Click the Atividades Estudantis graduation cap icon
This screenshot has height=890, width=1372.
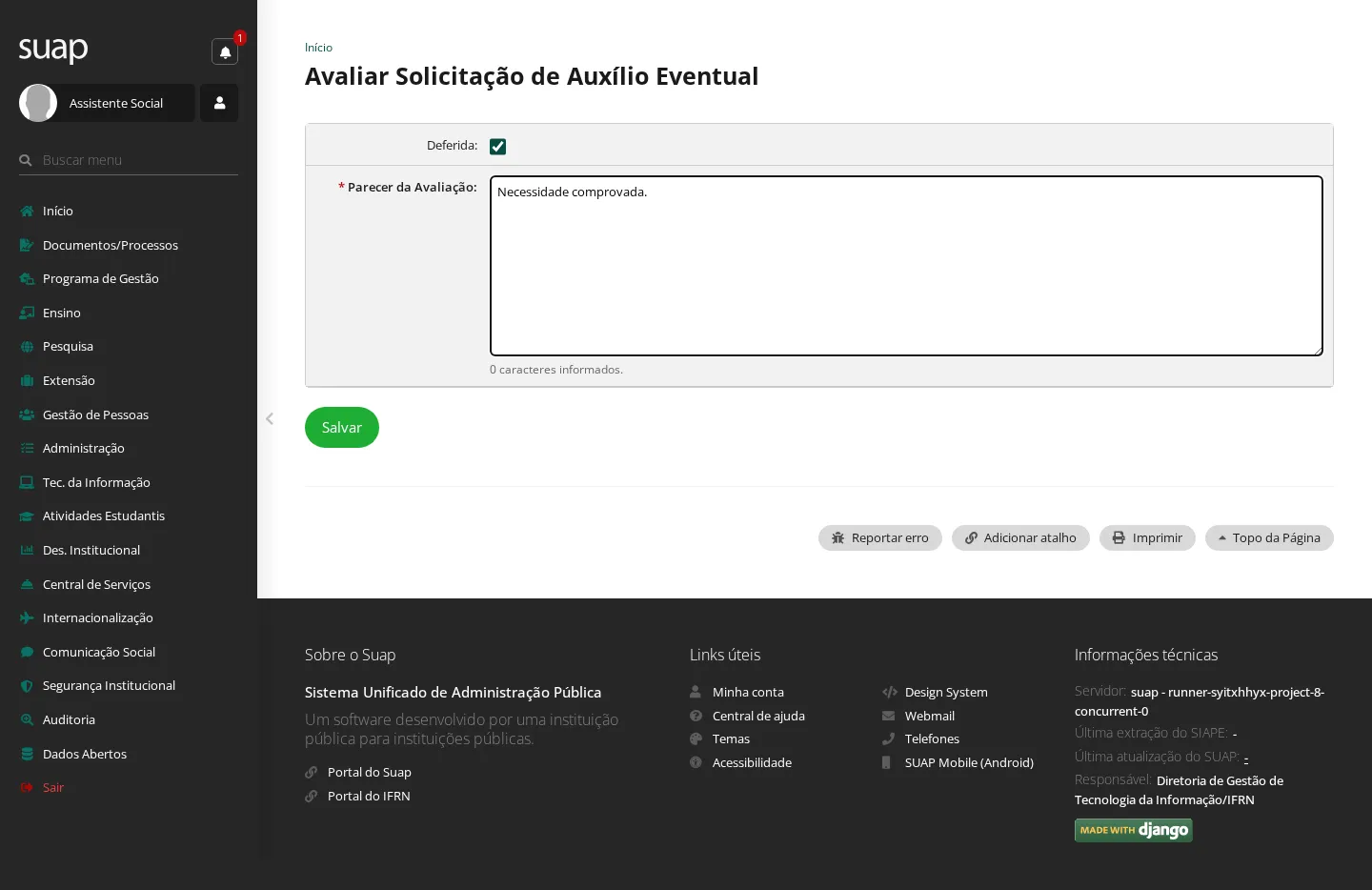27,516
